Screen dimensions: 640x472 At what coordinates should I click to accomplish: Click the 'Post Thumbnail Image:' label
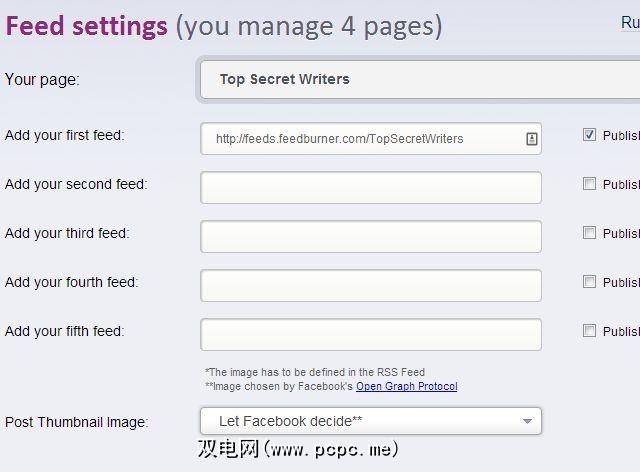(76, 422)
